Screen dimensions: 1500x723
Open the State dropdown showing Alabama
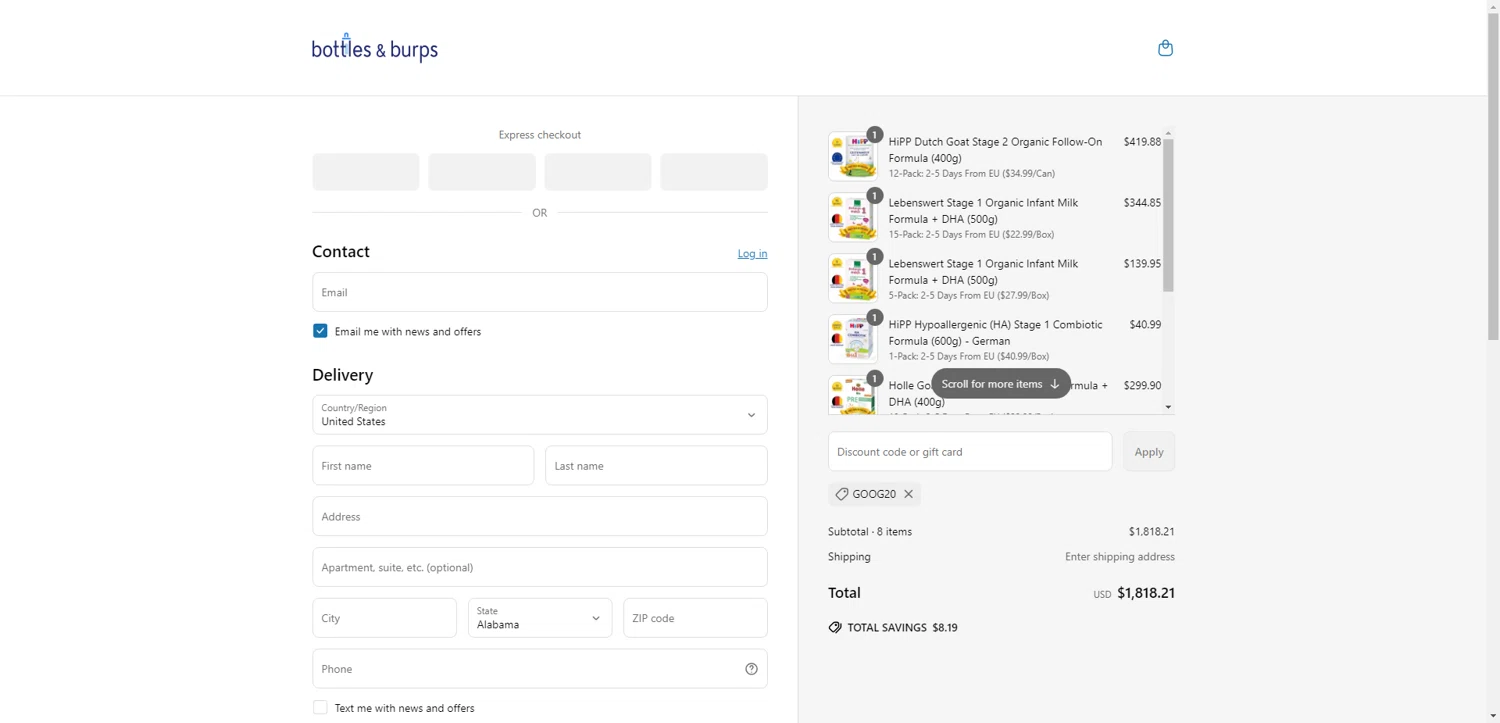(540, 618)
